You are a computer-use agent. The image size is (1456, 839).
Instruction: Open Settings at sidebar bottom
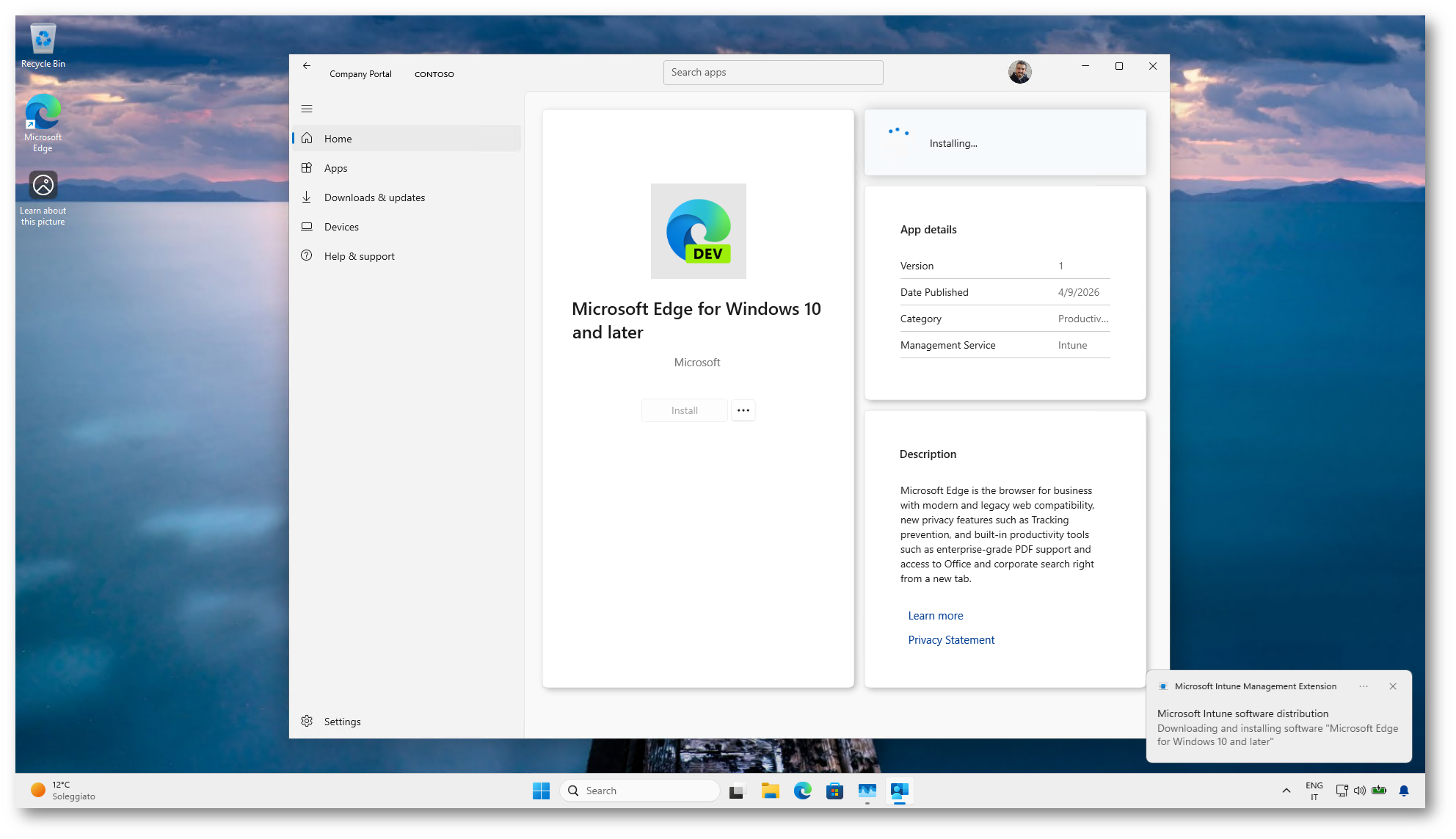click(x=342, y=722)
